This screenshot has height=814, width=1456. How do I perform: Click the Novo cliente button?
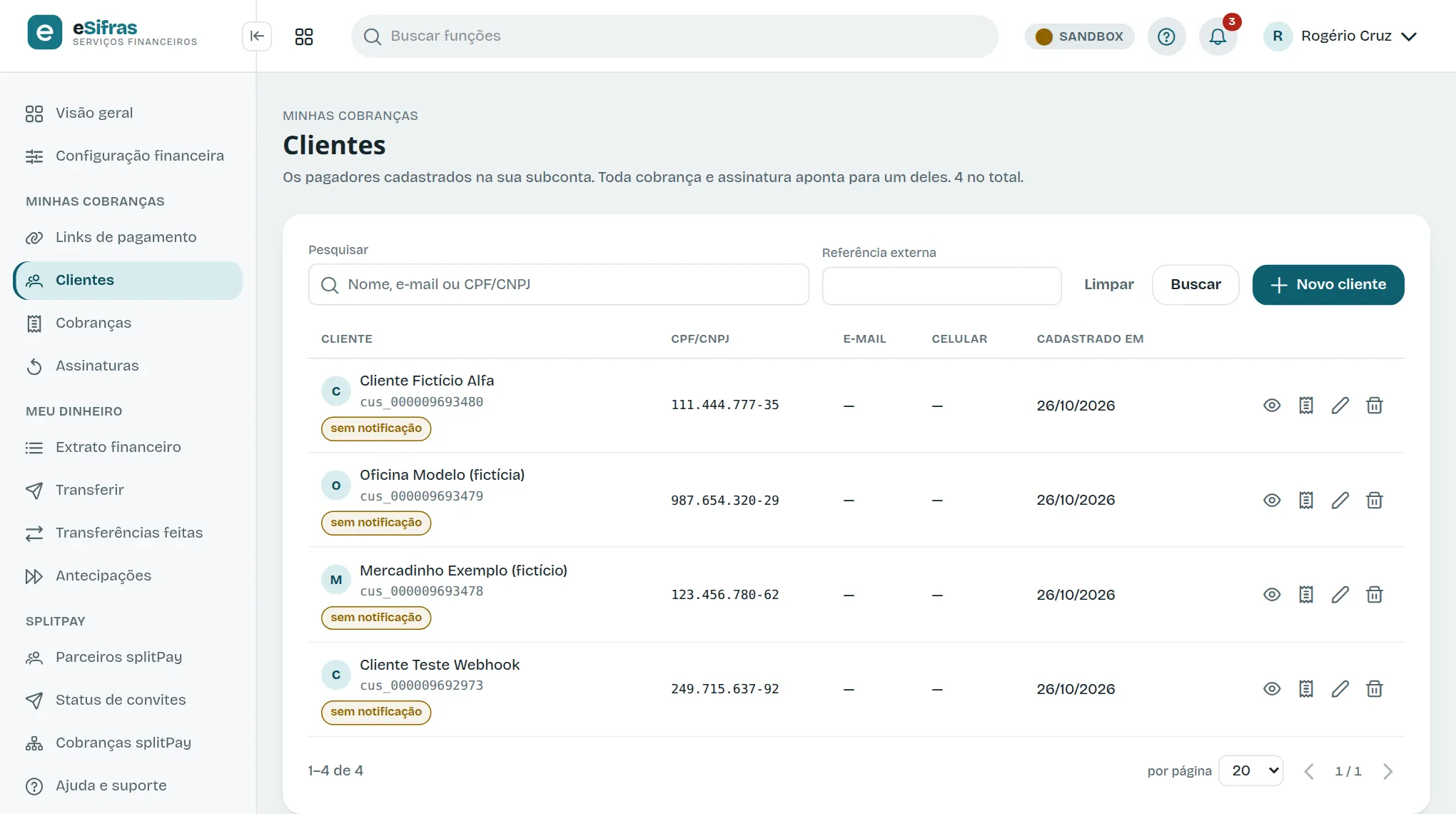[x=1328, y=285]
